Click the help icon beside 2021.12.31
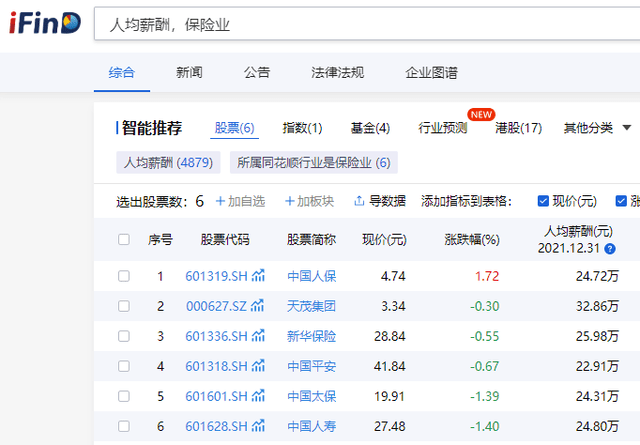640x445 pixels. pos(610,249)
